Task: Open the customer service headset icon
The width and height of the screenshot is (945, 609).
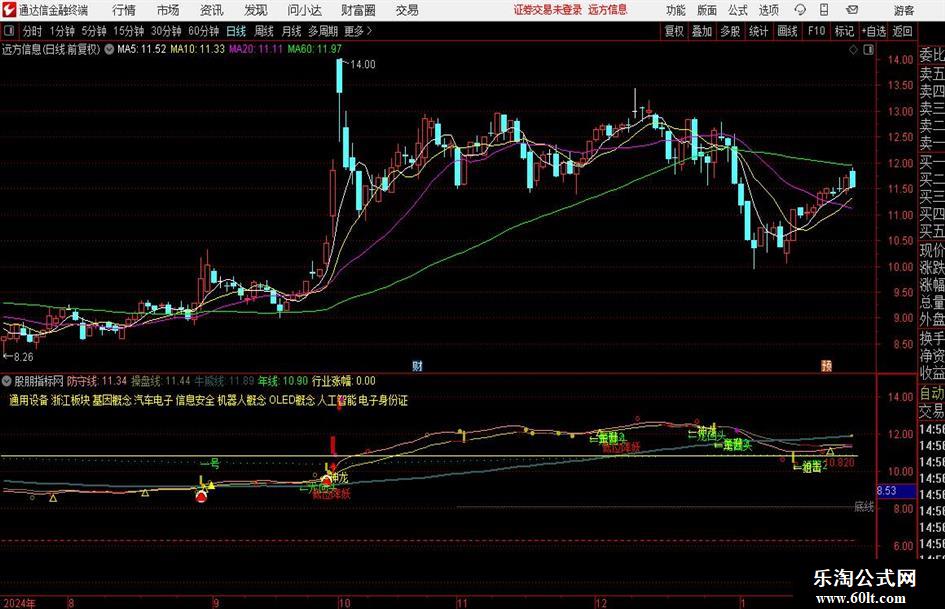Action: (800, 10)
